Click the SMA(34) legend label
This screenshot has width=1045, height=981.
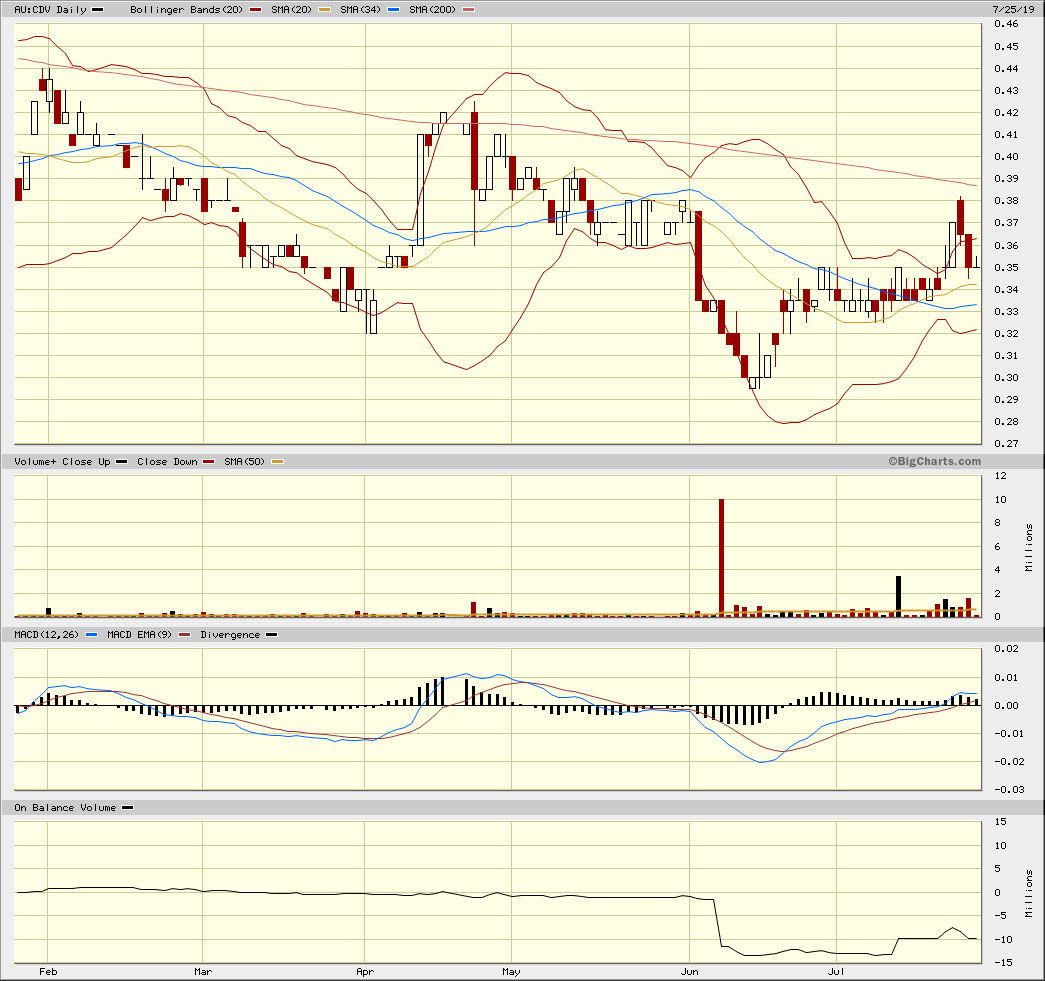pos(361,9)
